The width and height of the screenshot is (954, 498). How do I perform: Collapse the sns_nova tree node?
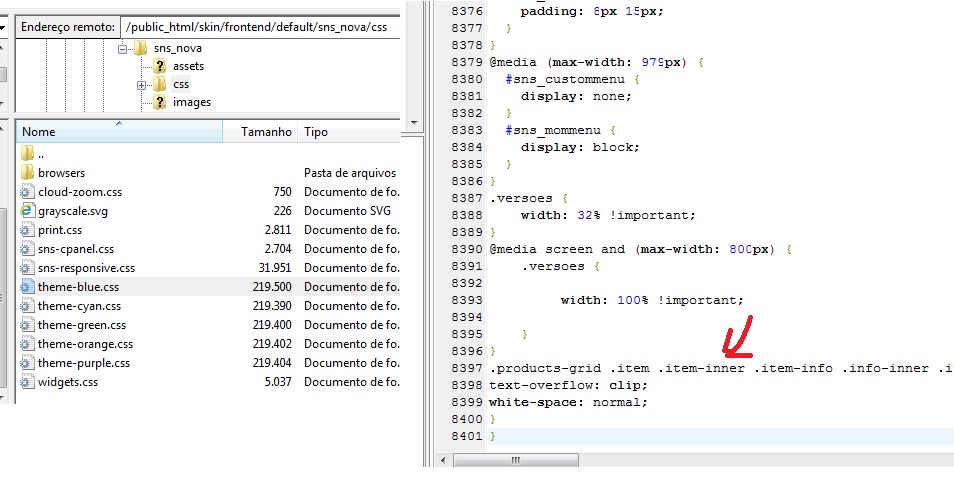pos(123,48)
